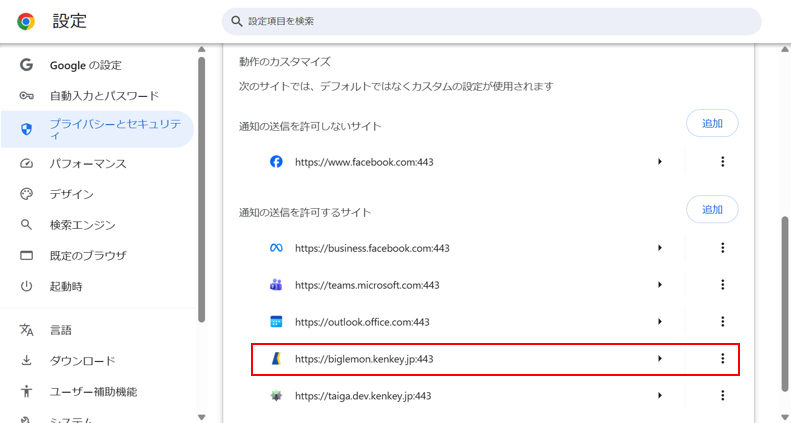Click the browser window icon for 既定のブラウザ
This screenshot has height=423, width=791.
[x=26, y=256]
